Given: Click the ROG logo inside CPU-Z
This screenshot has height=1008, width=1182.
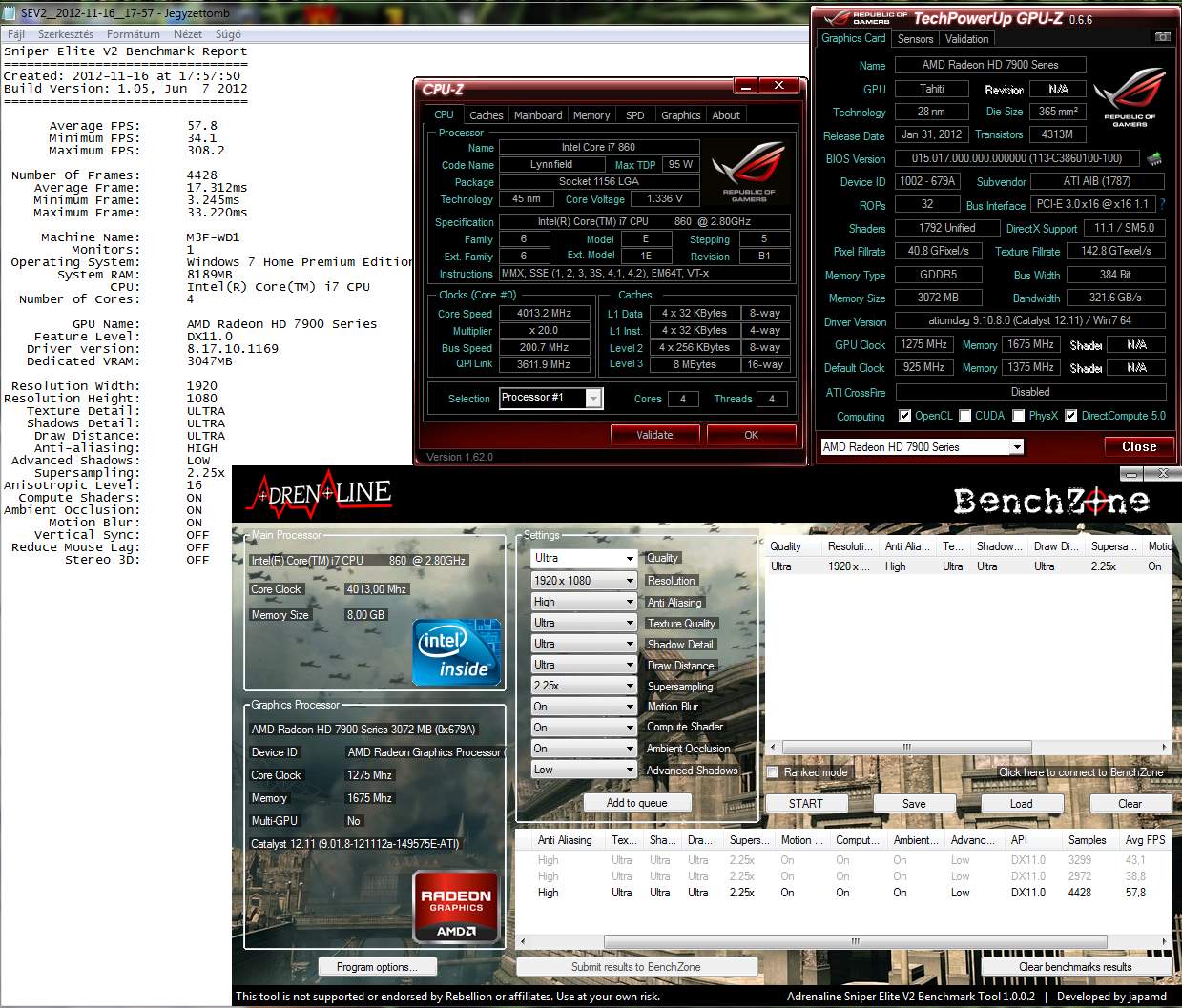Looking at the screenshot, I should click(x=750, y=173).
